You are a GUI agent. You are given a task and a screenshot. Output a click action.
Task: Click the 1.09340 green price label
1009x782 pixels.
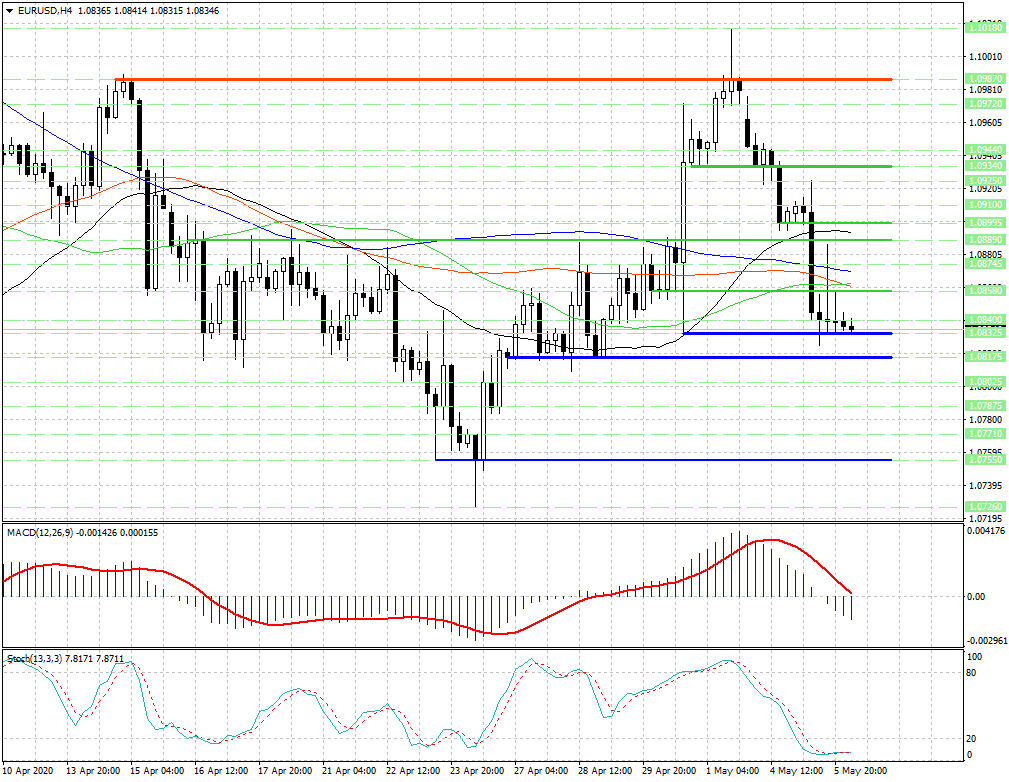pyautogui.click(x=986, y=165)
